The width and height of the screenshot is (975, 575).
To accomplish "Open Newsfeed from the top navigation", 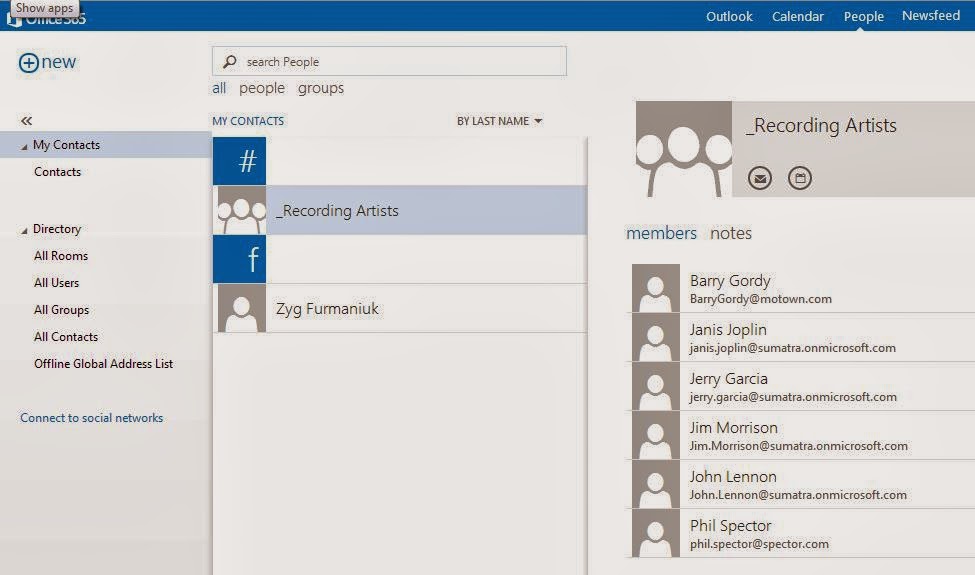I will tap(930, 16).
